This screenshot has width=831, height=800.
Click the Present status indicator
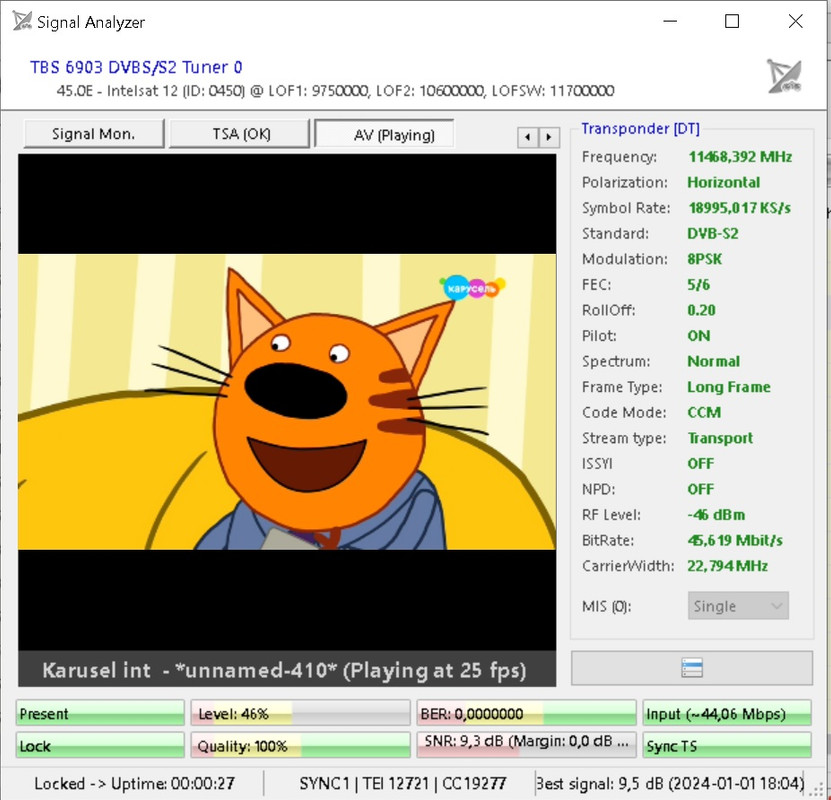[x=100, y=713]
